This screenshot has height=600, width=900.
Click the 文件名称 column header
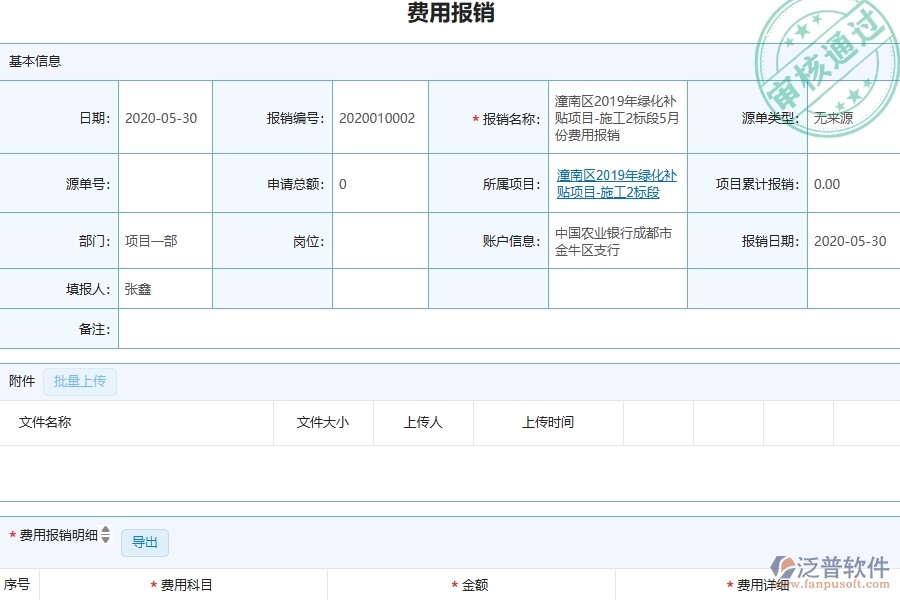point(45,423)
